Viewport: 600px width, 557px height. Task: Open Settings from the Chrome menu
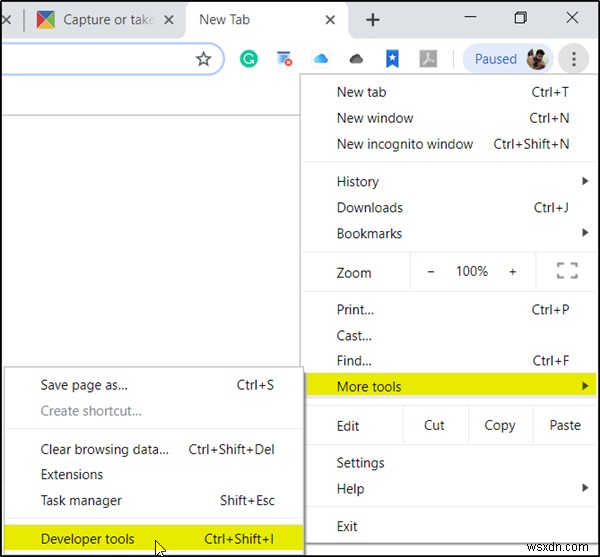click(450, 463)
